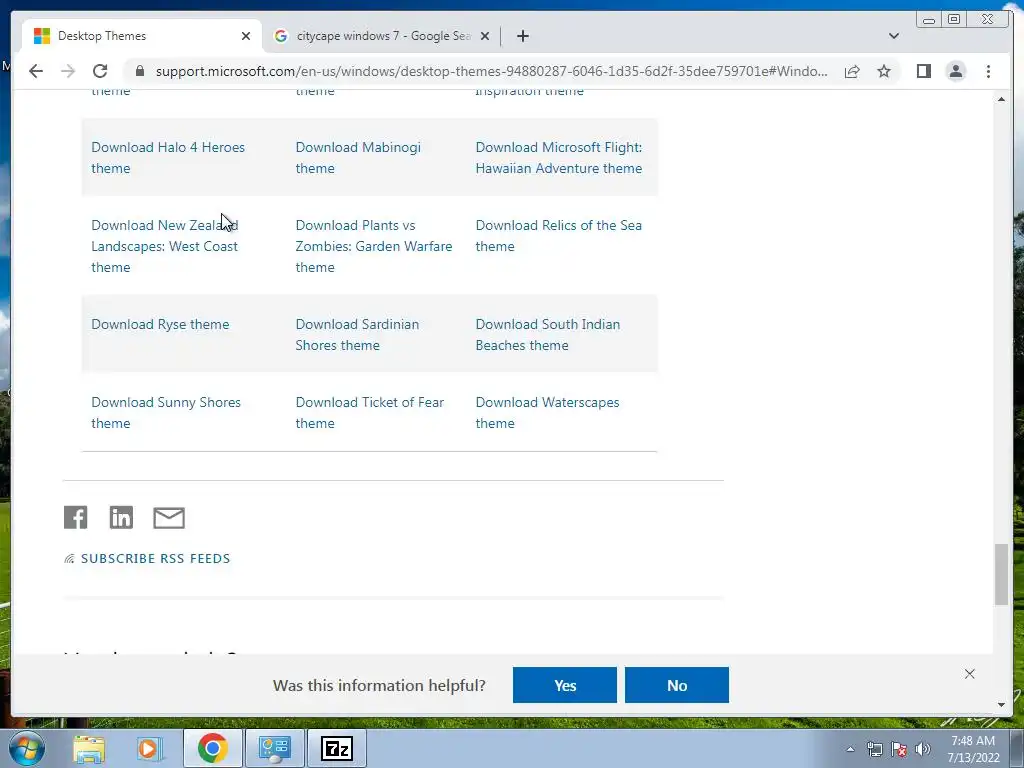Open the Windows Start menu
Viewport: 1024px width, 768px height.
point(27,748)
